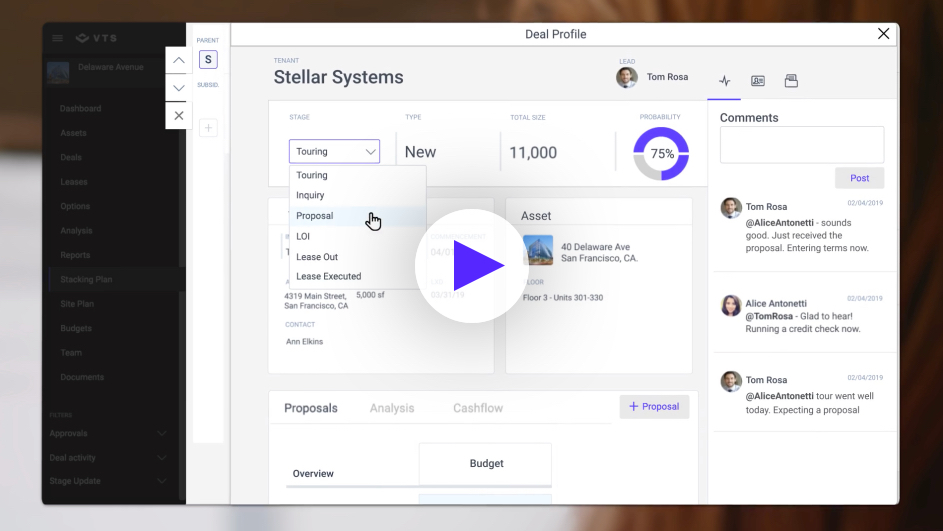Viewport: 943px width, 531px height.
Task: Open Documents in the sidebar
Action: click(82, 377)
